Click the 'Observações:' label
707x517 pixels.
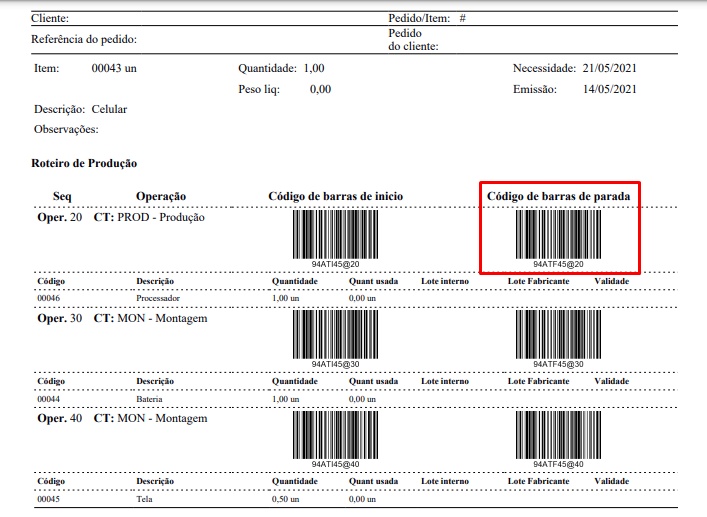pos(66,129)
